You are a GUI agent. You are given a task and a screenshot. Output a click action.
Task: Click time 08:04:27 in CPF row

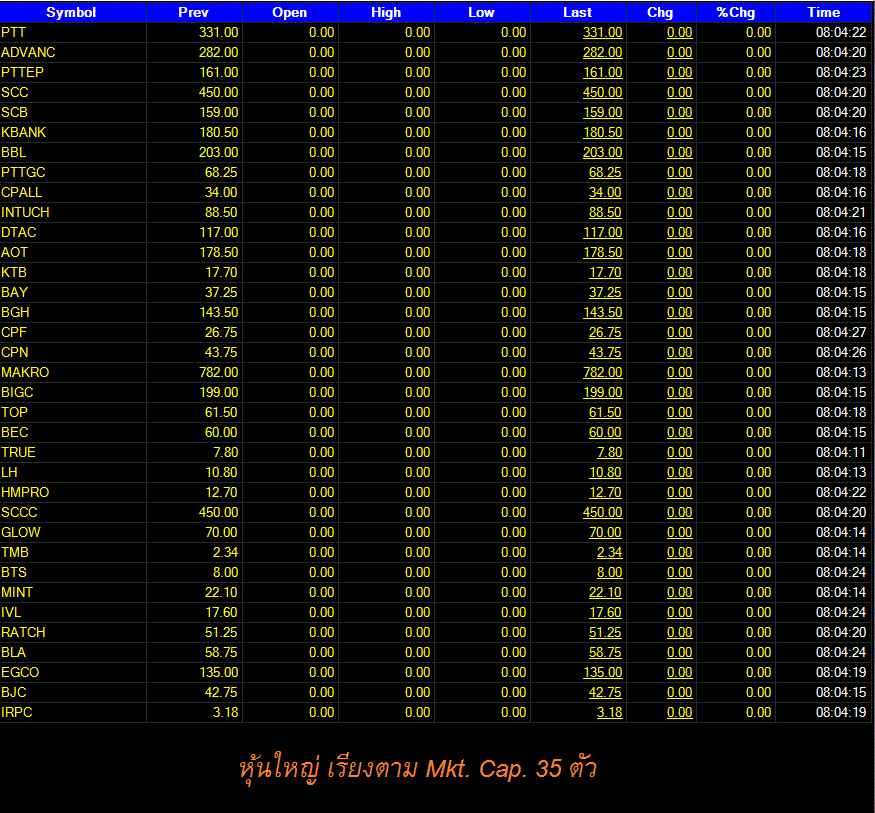pos(841,333)
